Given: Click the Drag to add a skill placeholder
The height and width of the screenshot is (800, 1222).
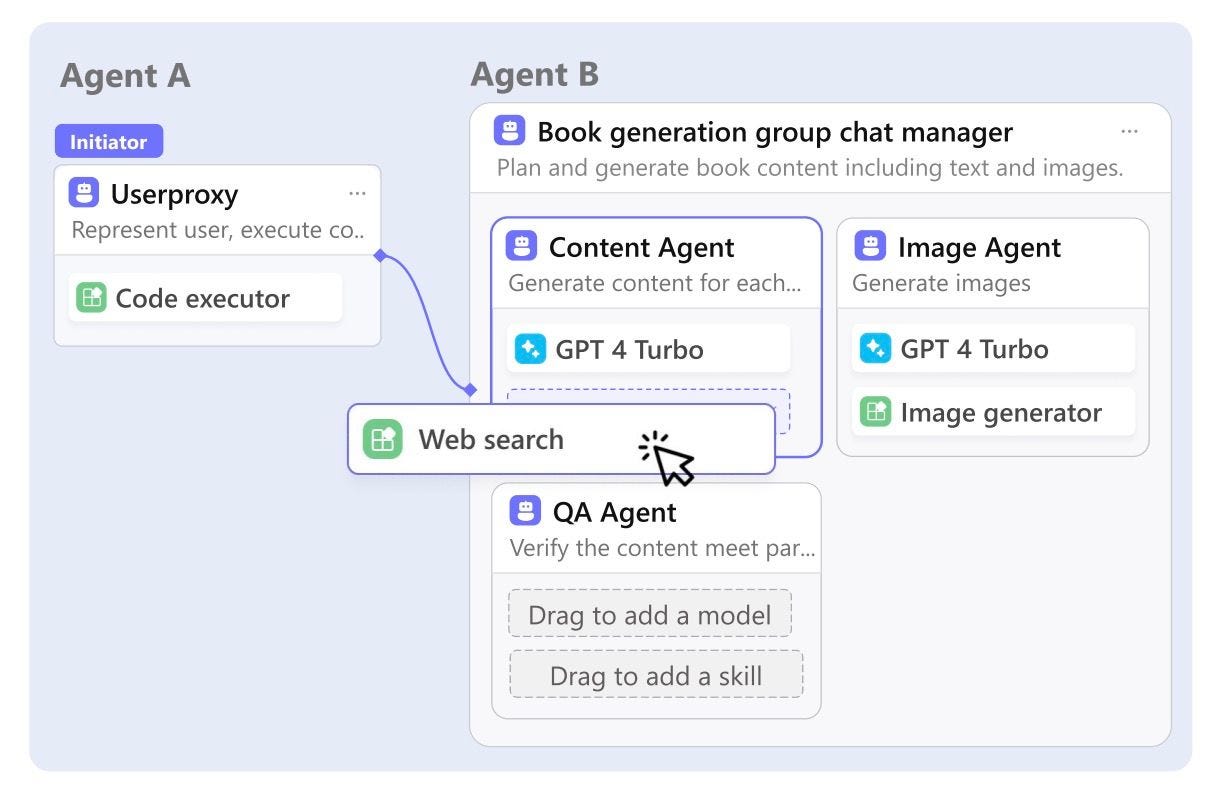Looking at the screenshot, I should click(x=656, y=675).
